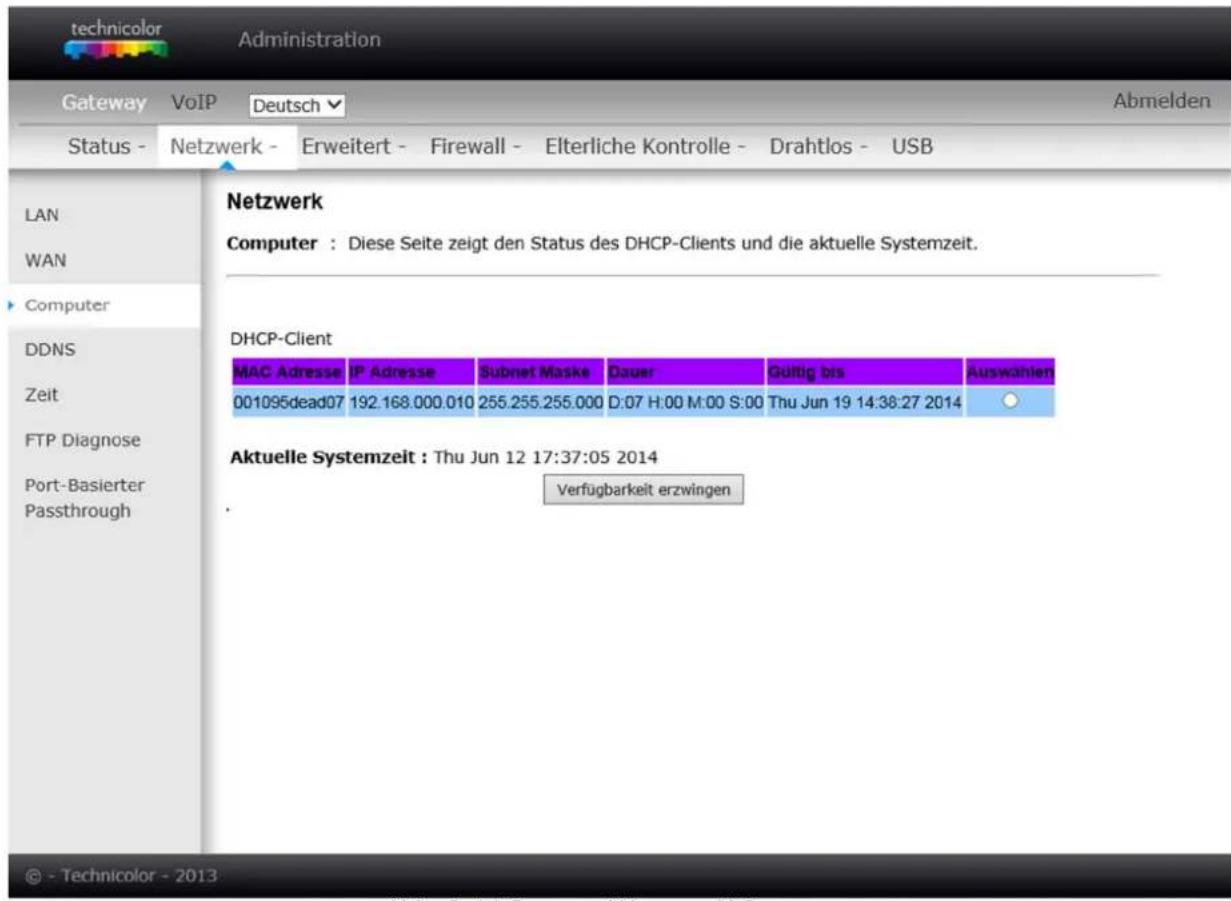This screenshot has height=901, width=1231.
Task: Click the lease duration D:07 H:00 cell
Action: [x=686, y=401]
